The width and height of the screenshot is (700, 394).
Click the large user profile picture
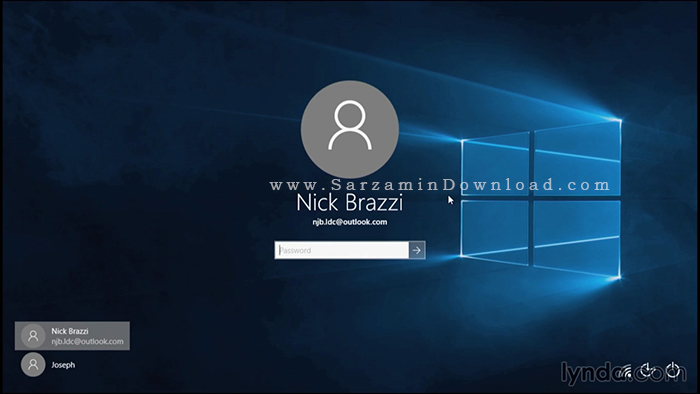pos(350,129)
